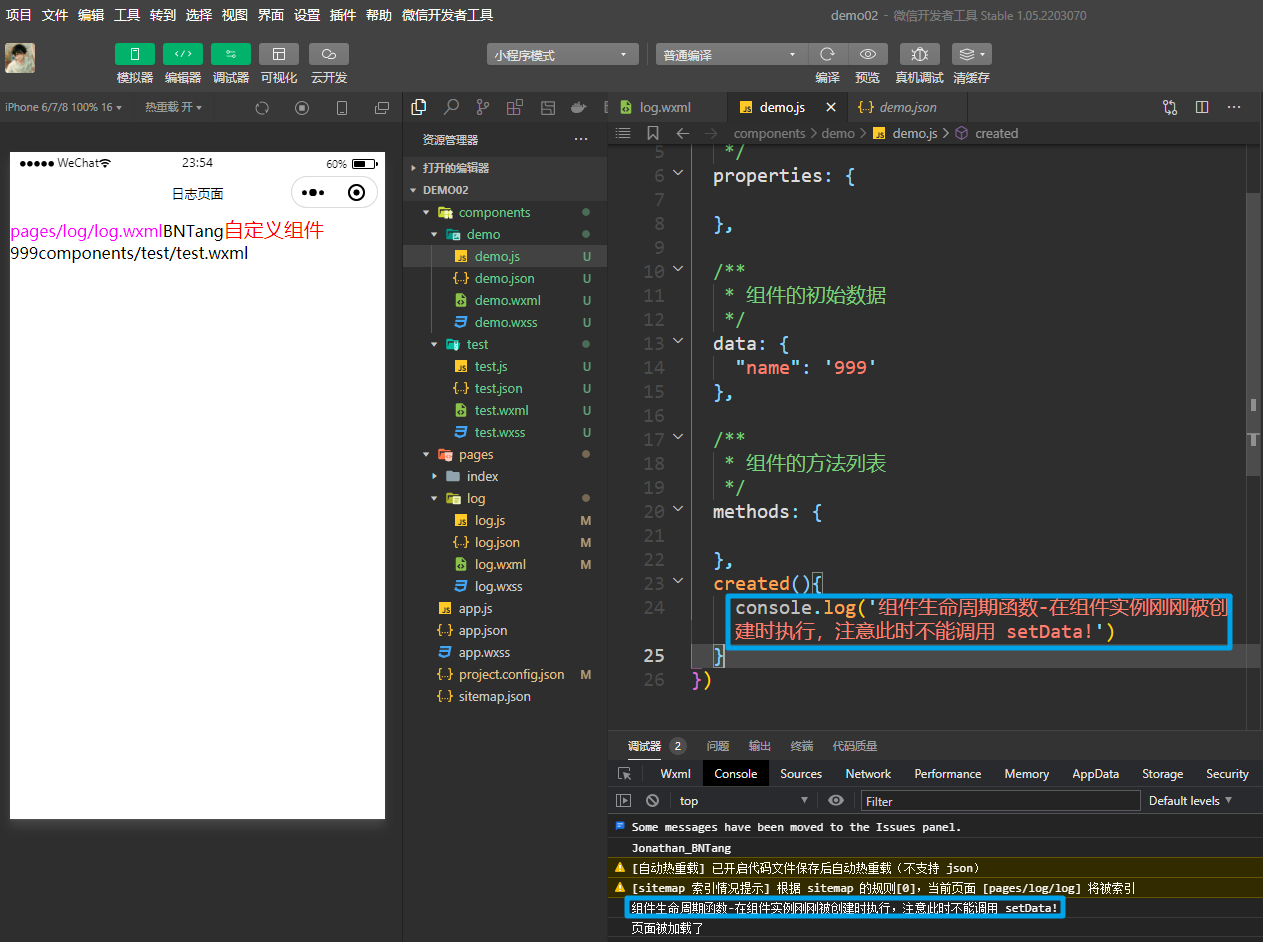The height and width of the screenshot is (942, 1263).
Task: Open Real Device Debugging (真机调试)
Action: pos(920,54)
